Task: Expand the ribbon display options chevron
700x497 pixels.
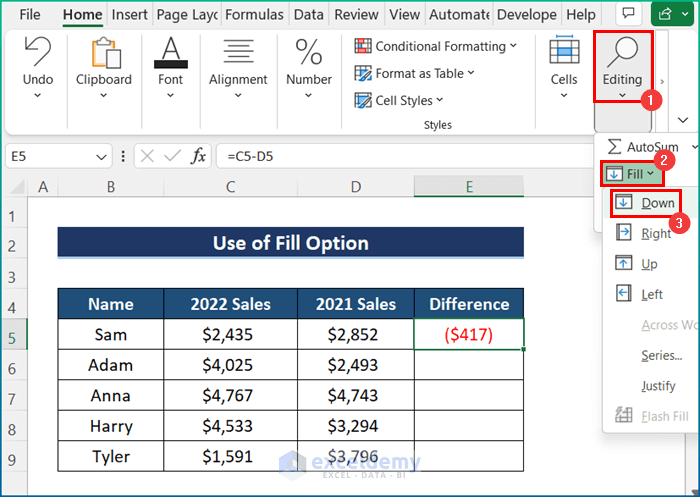Action: 683,120
